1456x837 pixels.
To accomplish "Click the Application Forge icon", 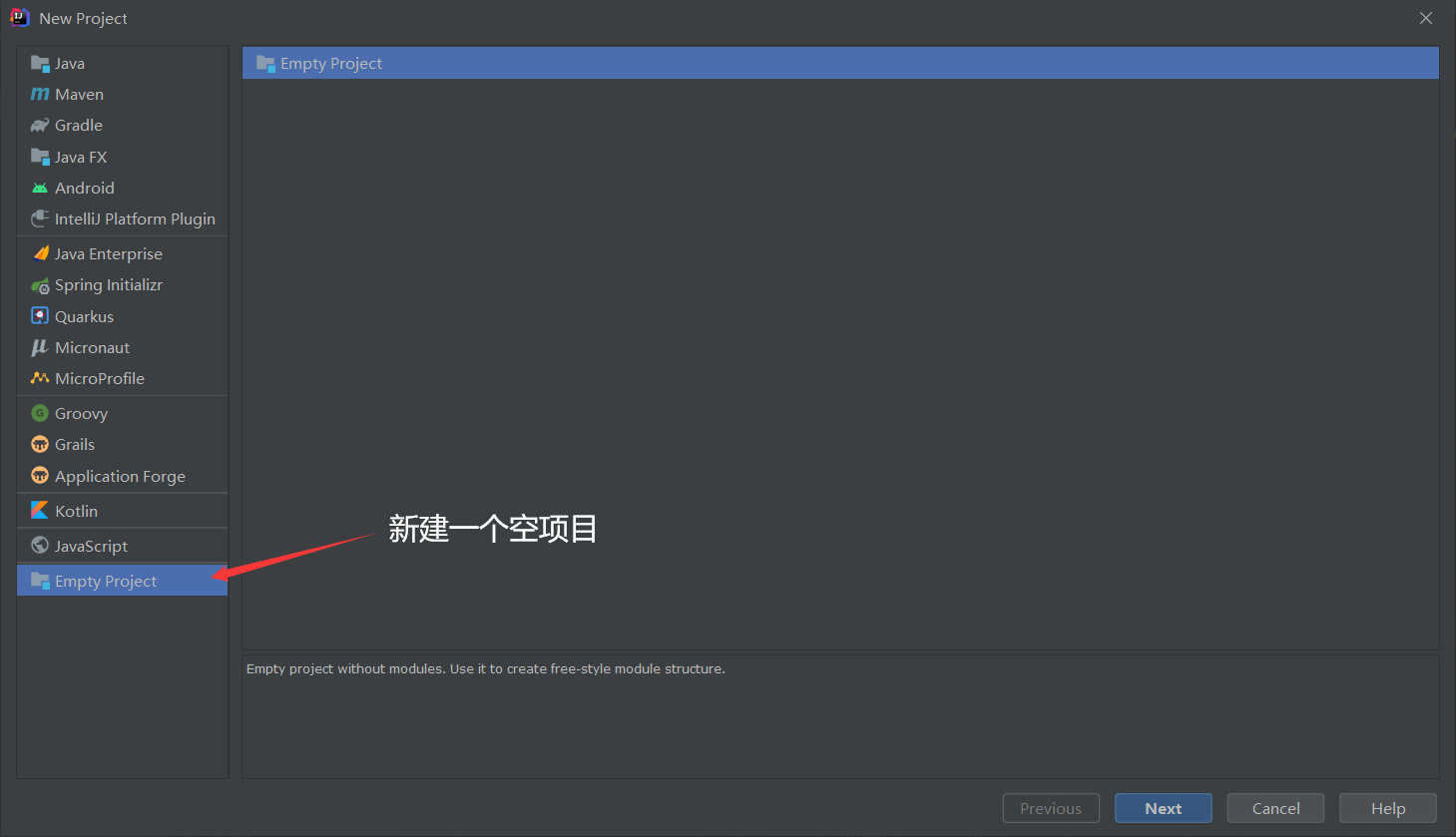I will [40, 476].
